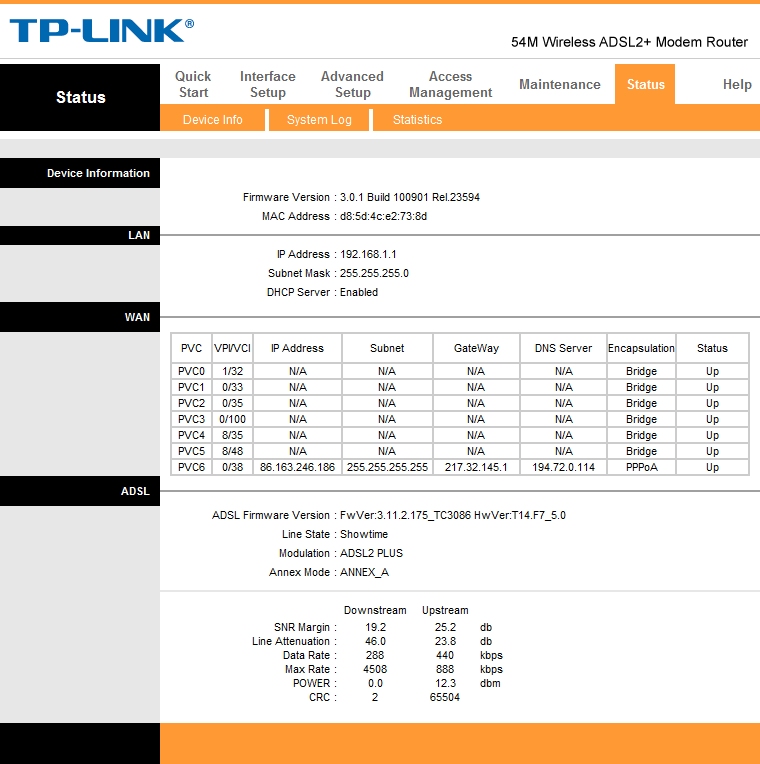Image resolution: width=760 pixels, height=764 pixels.
Task: Click the DNS Server column header
Action: pyautogui.click(x=563, y=348)
